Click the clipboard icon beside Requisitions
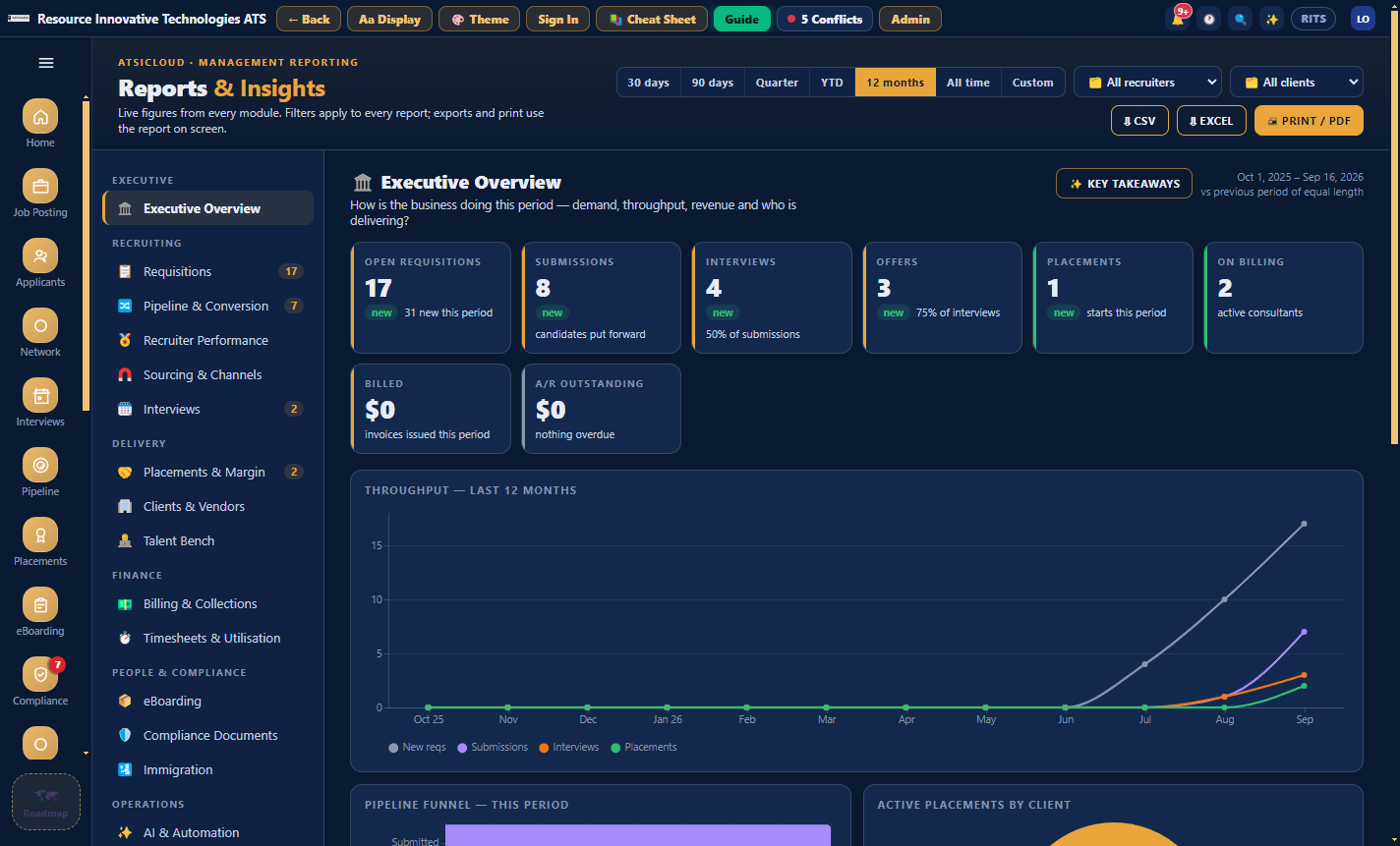This screenshot has width=1400, height=846. 125,272
